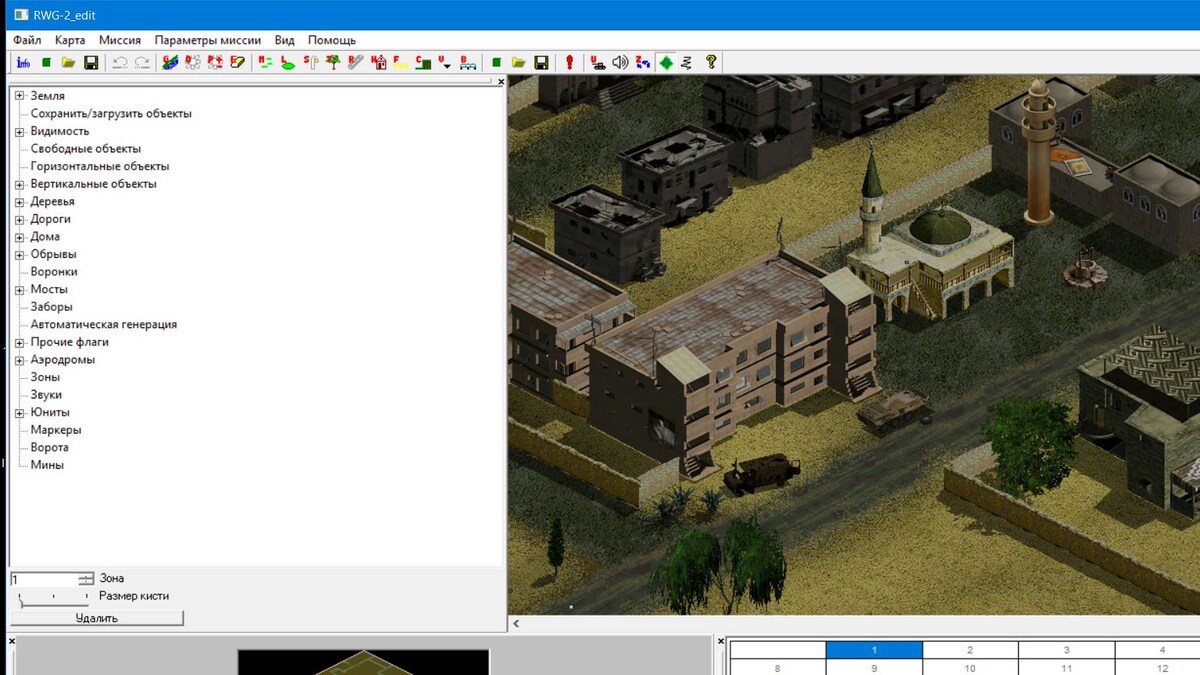Viewport: 1200px width, 675px height.
Task: Expand the Вертикальные объекты node
Action: [19, 184]
